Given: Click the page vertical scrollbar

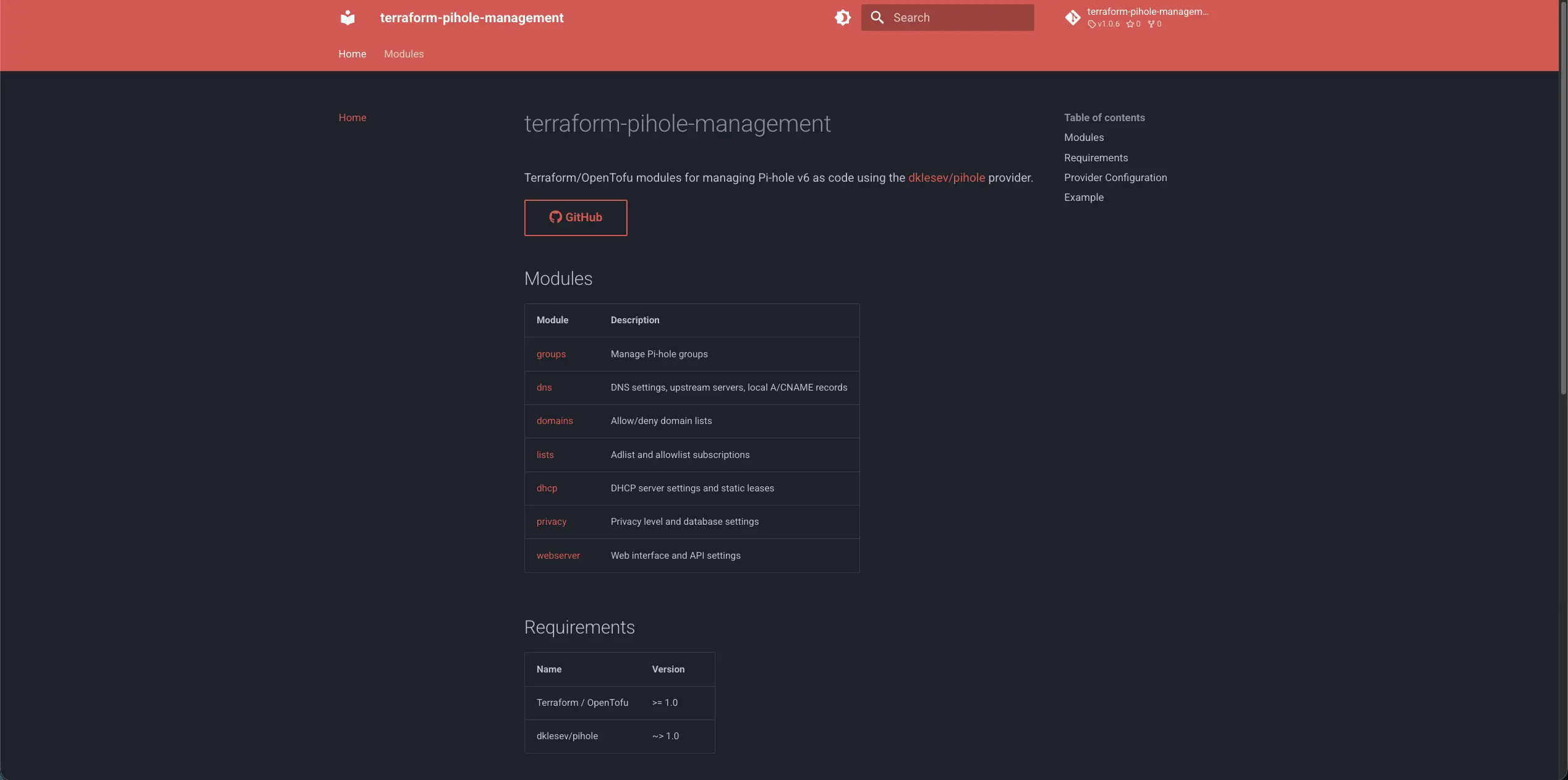Looking at the screenshot, I should (1563, 198).
